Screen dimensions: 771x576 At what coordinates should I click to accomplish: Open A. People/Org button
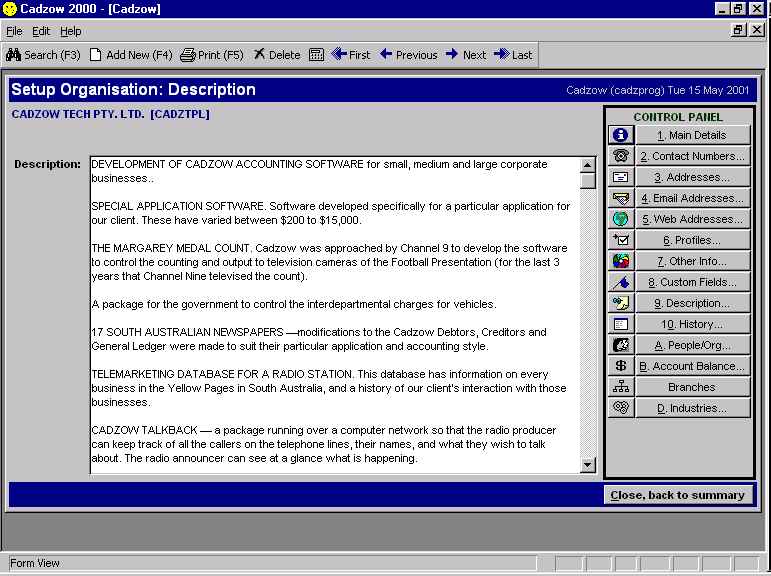click(692, 345)
